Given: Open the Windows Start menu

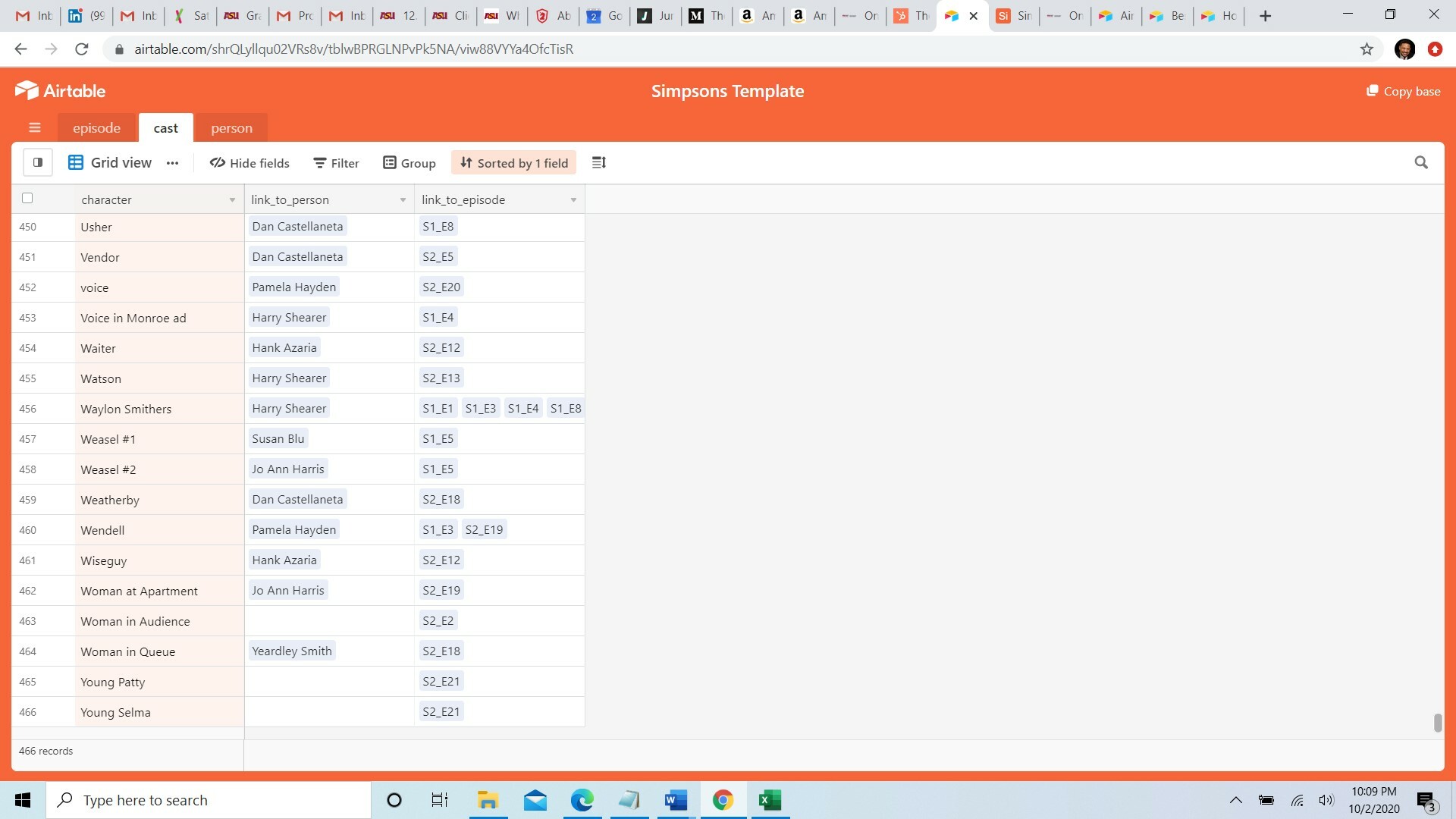Looking at the screenshot, I should click(x=23, y=800).
